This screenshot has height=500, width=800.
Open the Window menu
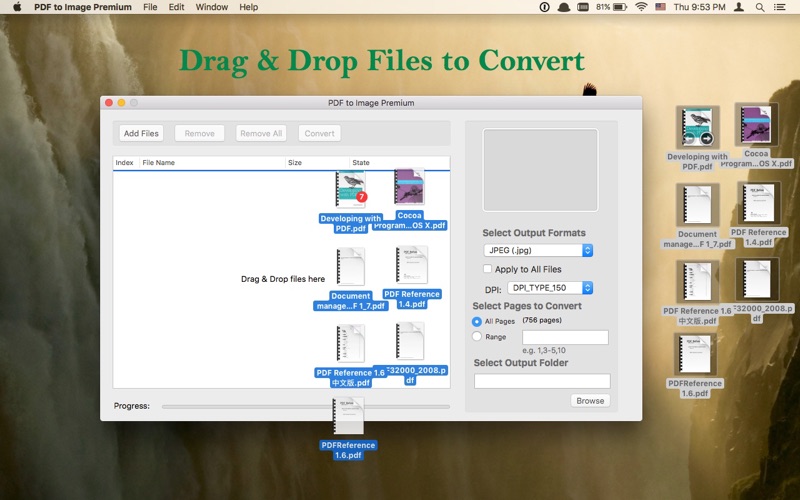(x=212, y=7)
